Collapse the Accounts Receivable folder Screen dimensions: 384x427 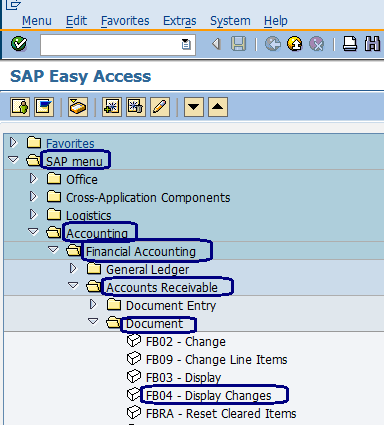point(73,285)
